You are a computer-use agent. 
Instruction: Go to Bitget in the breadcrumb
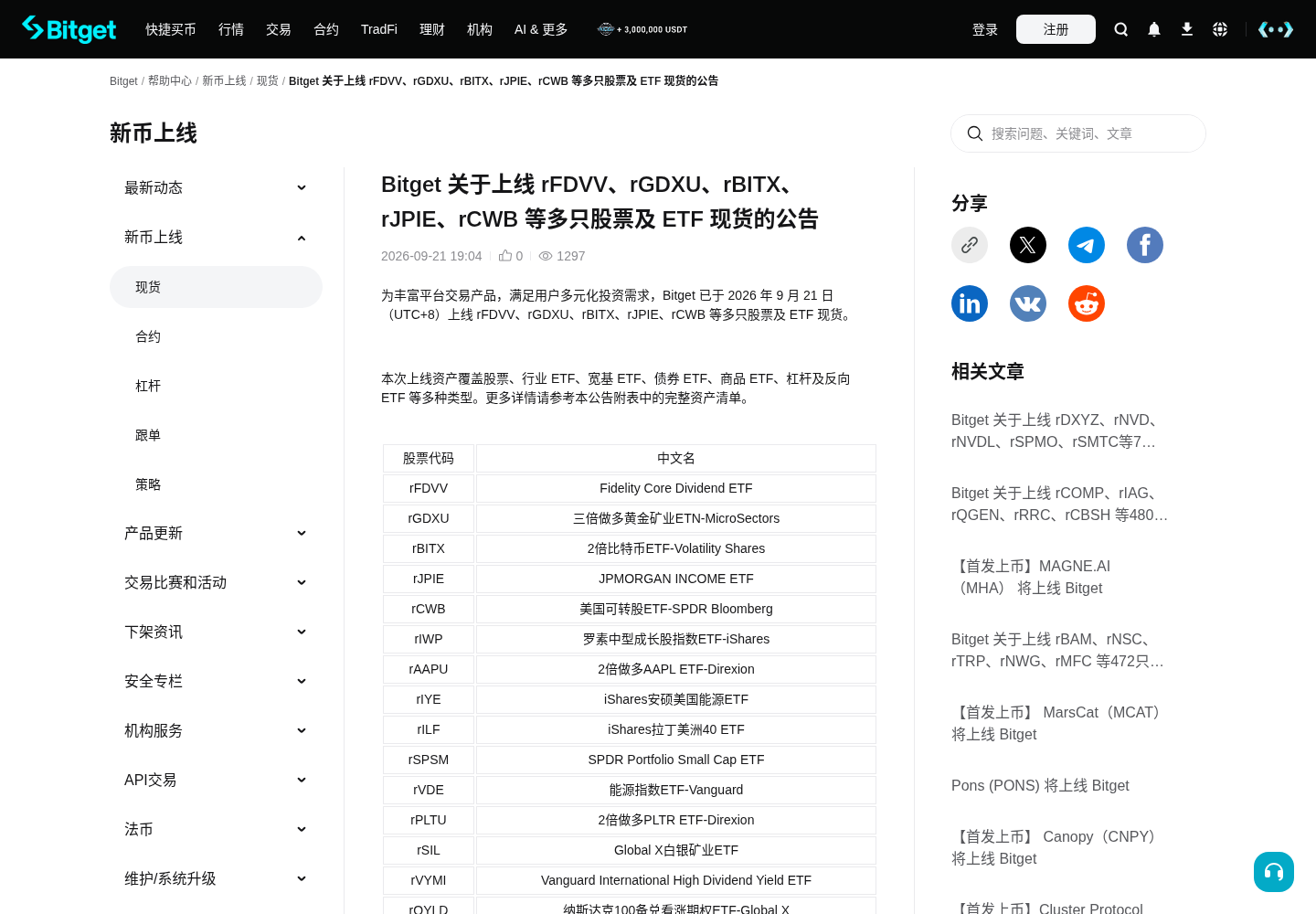point(123,81)
